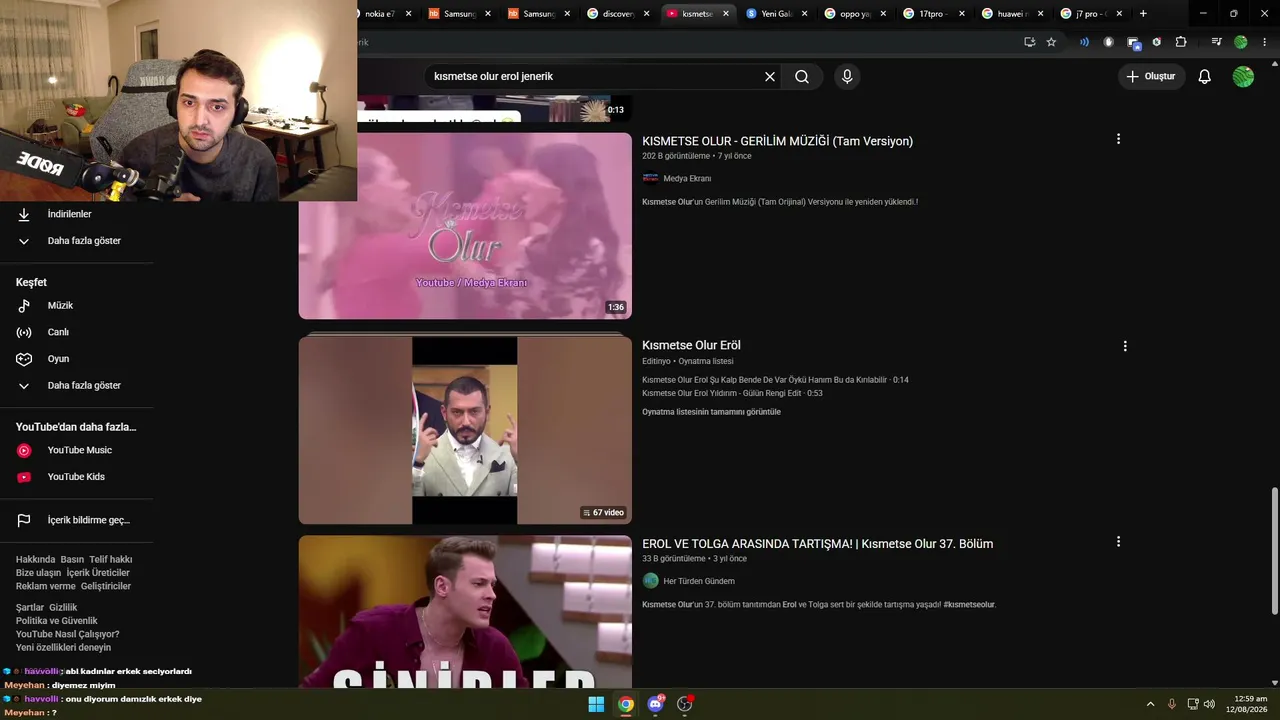1280x720 pixels.
Task: Click the Oluştur create button
Action: (x=1152, y=77)
